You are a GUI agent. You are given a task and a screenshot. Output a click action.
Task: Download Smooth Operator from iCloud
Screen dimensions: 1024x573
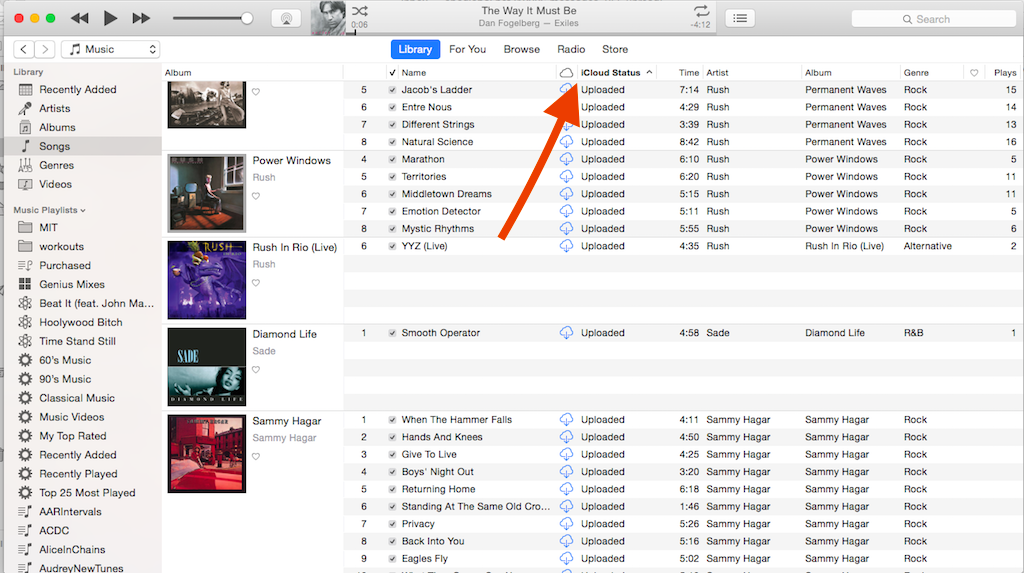click(x=566, y=333)
